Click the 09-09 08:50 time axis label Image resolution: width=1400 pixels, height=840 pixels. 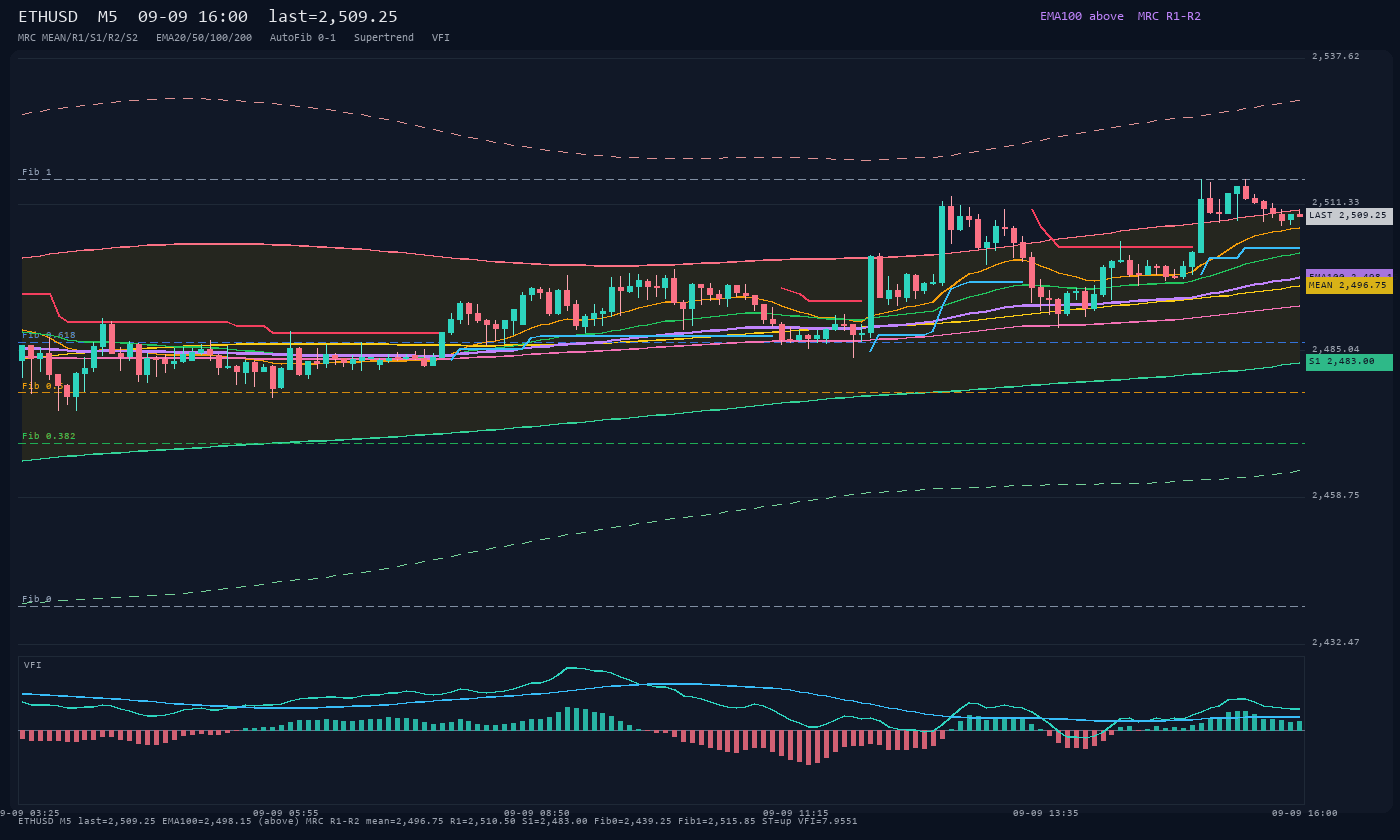point(537,813)
